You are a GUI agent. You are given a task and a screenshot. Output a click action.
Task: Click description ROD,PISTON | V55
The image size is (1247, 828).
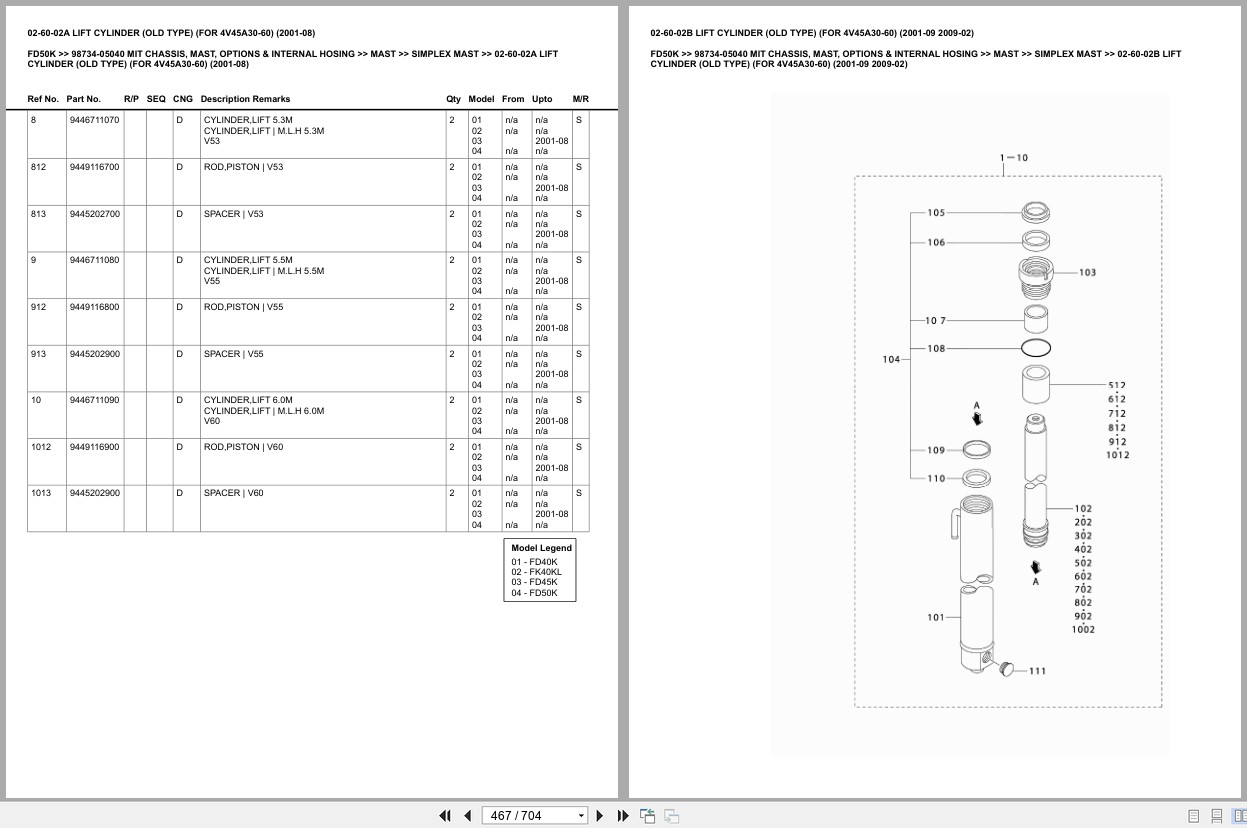243,307
